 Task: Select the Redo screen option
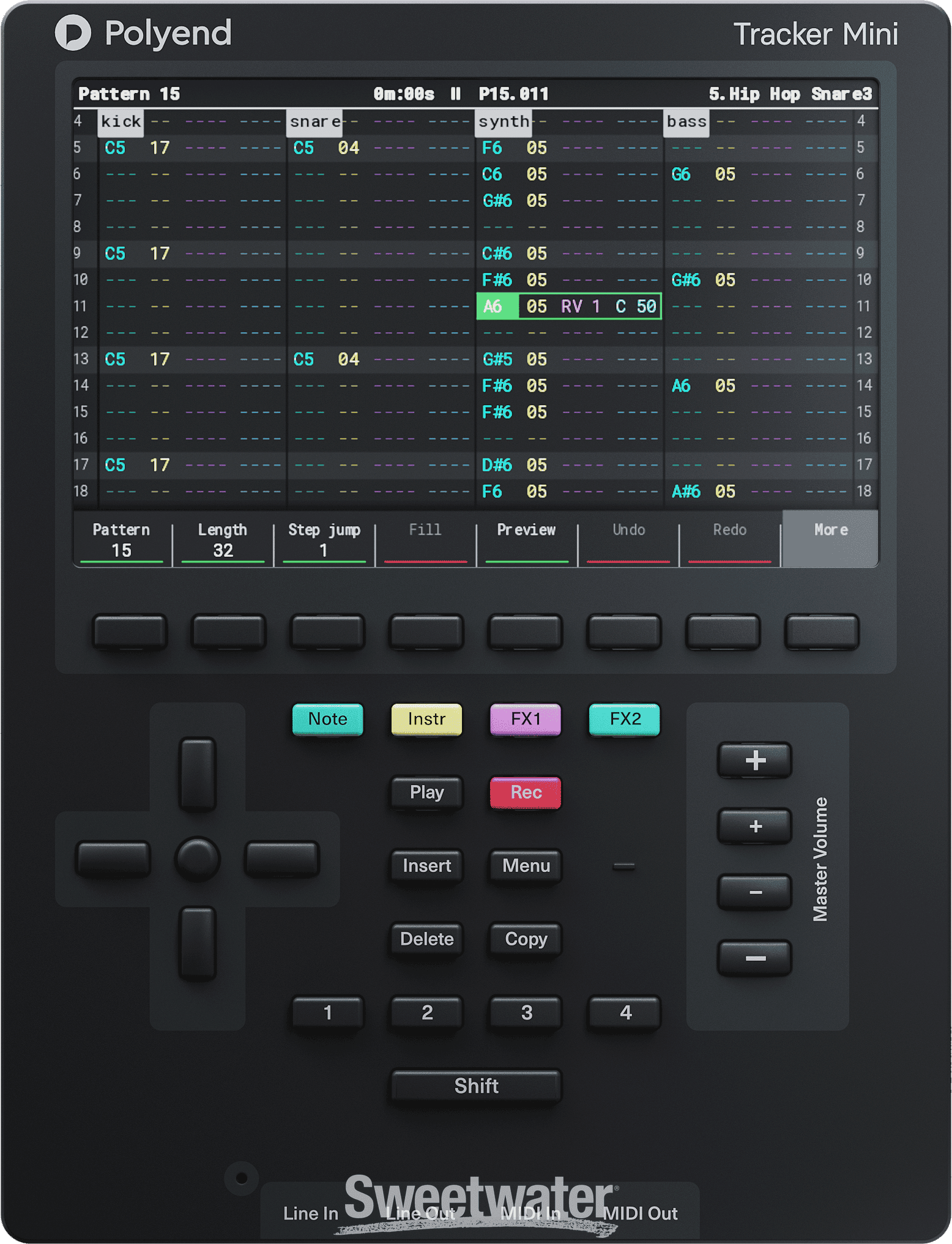pyautogui.click(x=730, y=540)
